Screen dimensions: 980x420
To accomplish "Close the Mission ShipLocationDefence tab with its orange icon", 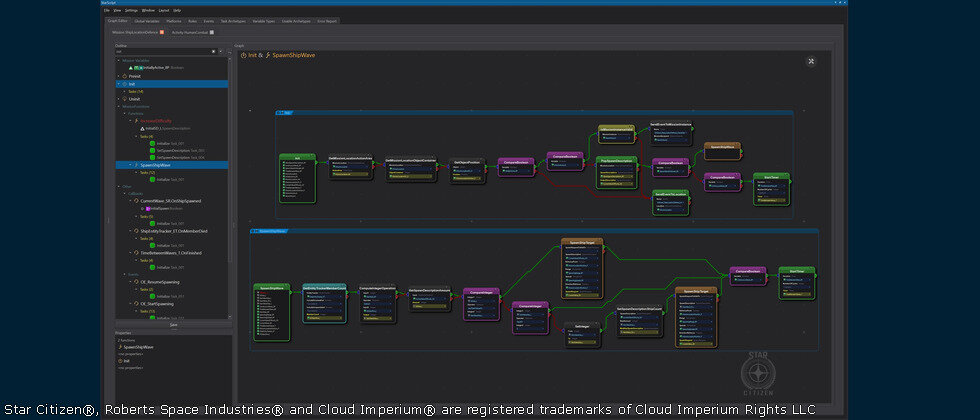I will click(162, 32).
